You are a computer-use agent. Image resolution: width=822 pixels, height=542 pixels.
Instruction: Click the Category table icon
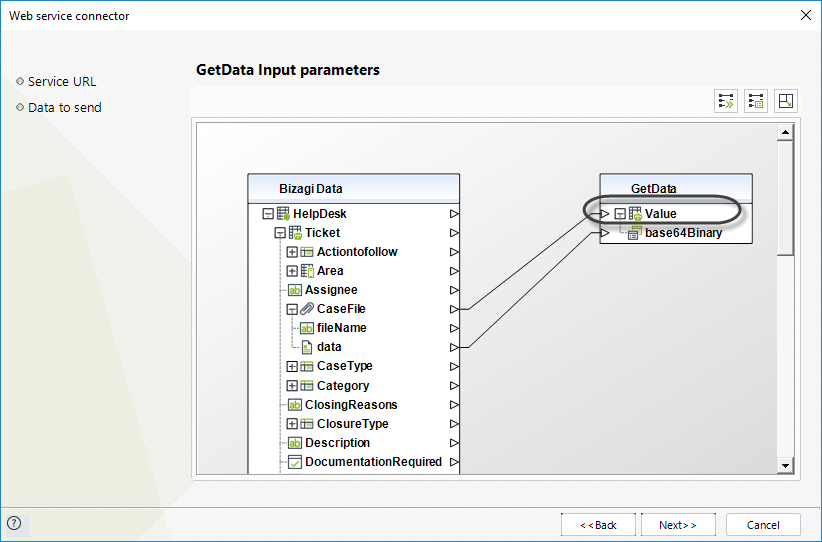(x=307, y=386)
